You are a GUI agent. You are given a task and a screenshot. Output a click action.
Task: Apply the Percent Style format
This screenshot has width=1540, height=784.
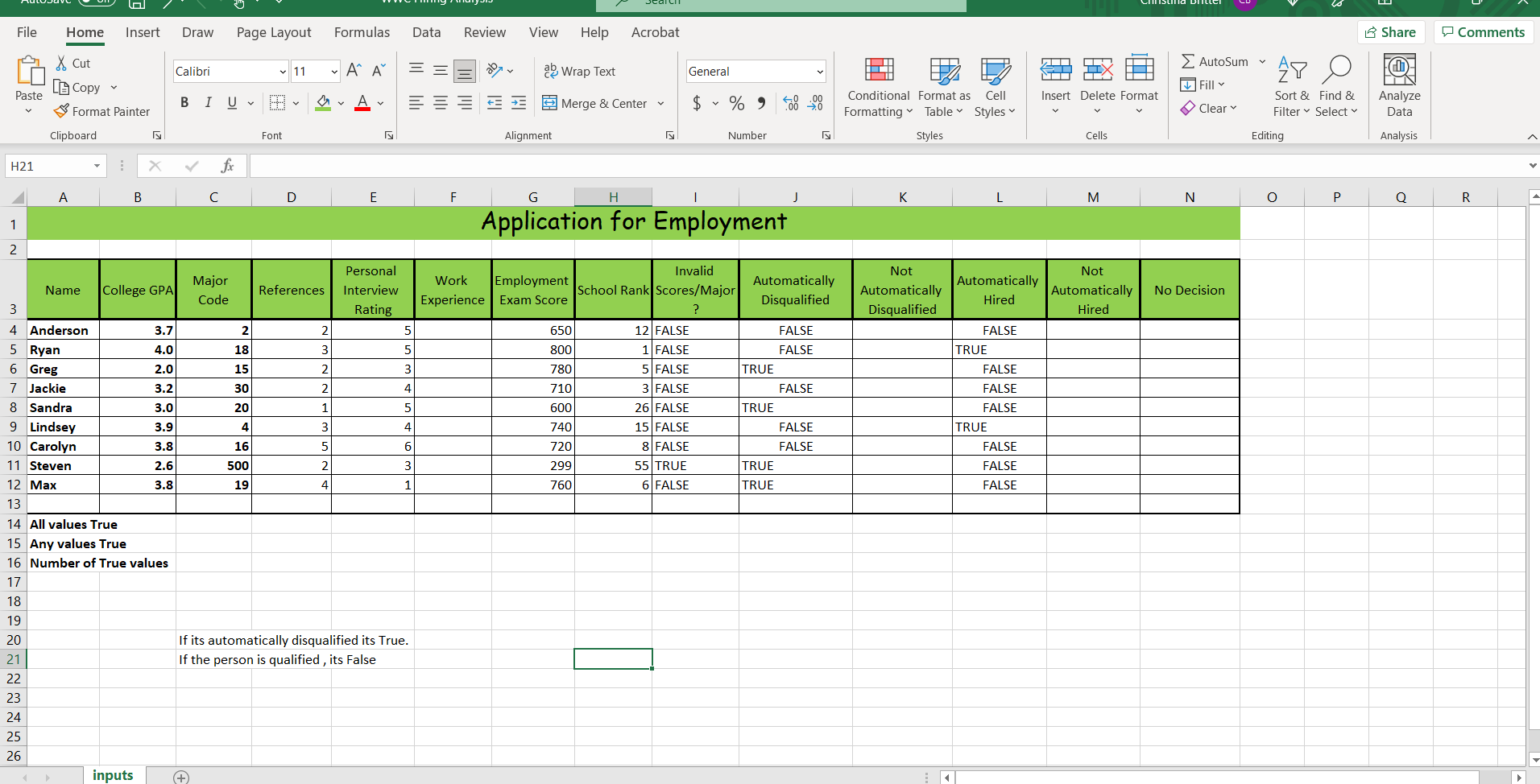tap(735, 103)
